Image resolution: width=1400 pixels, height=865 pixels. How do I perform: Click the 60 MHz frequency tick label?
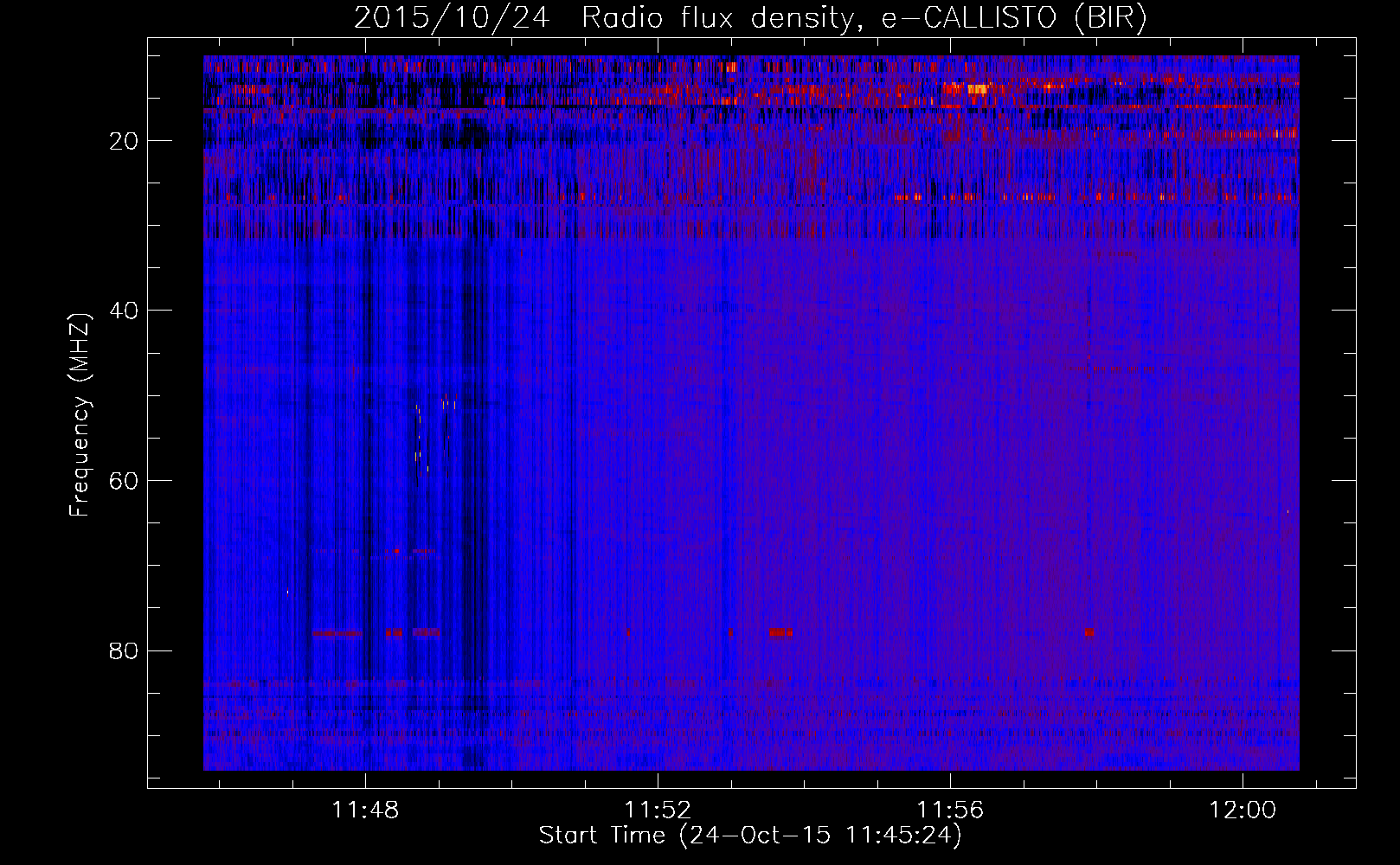[x=125, y=480]
